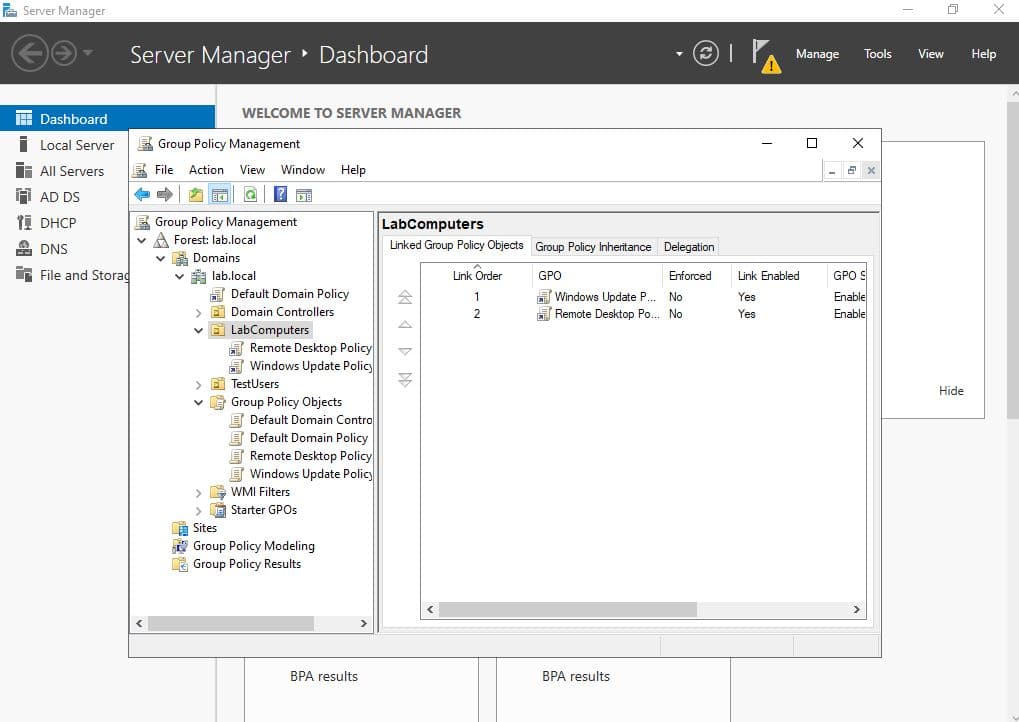
Task: Select Default Domain Policy under lab.local
Action: click(x=289, y=294)
